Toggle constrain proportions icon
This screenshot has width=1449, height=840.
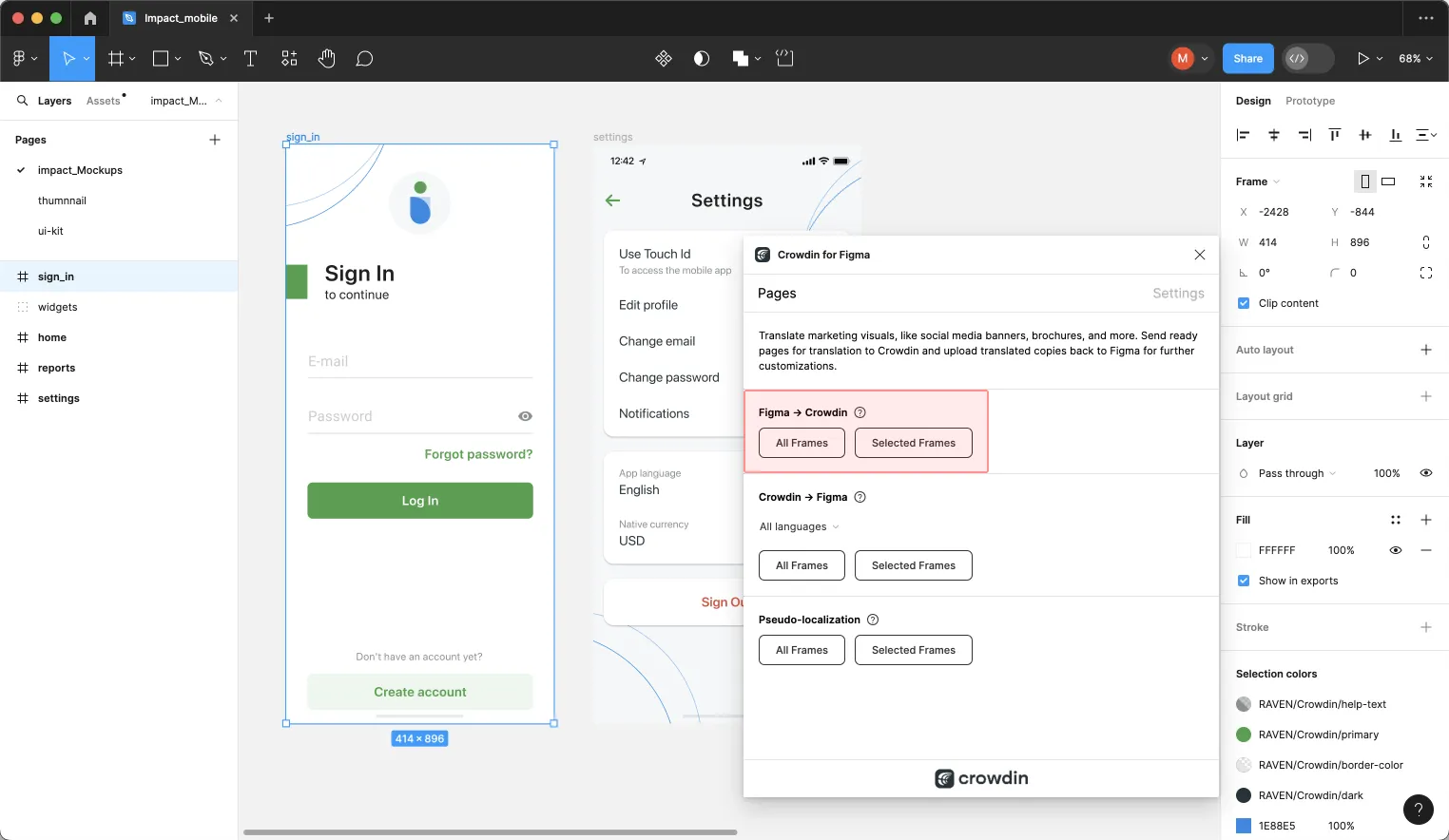pyautogui.click(x=1426, y=242)
